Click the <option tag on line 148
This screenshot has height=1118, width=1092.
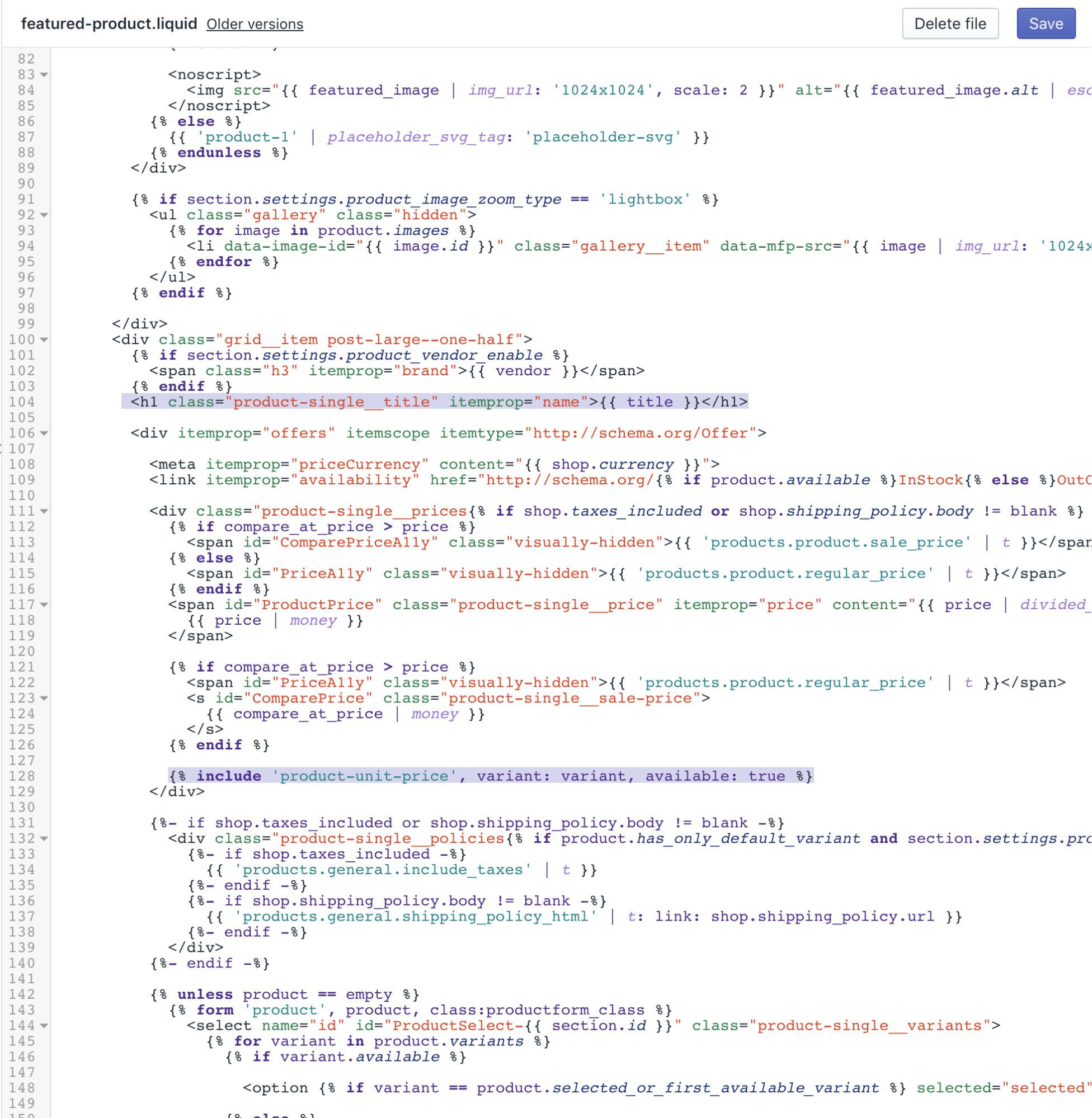point(275,1088)
